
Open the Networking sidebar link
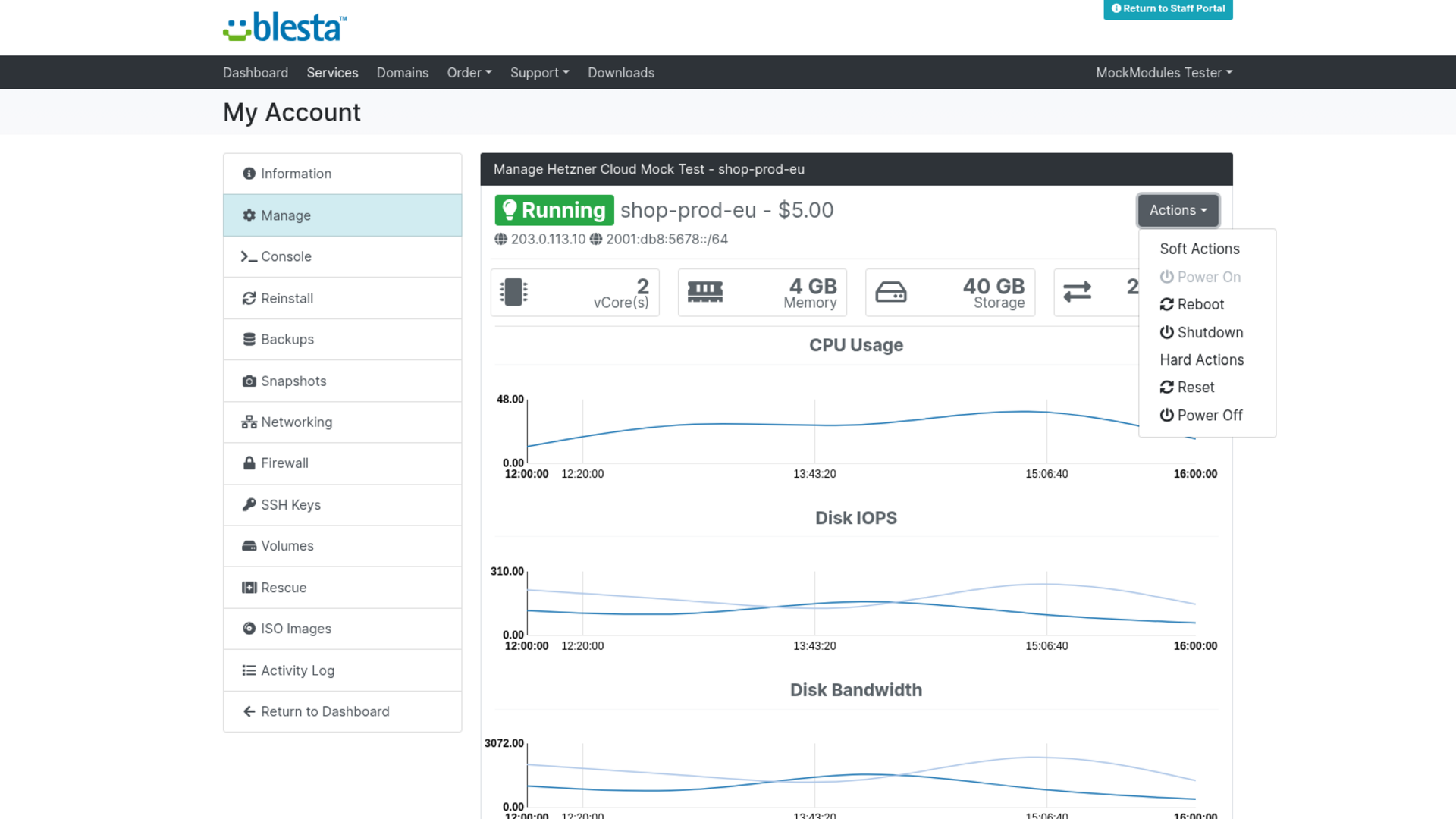coord(343,422)
